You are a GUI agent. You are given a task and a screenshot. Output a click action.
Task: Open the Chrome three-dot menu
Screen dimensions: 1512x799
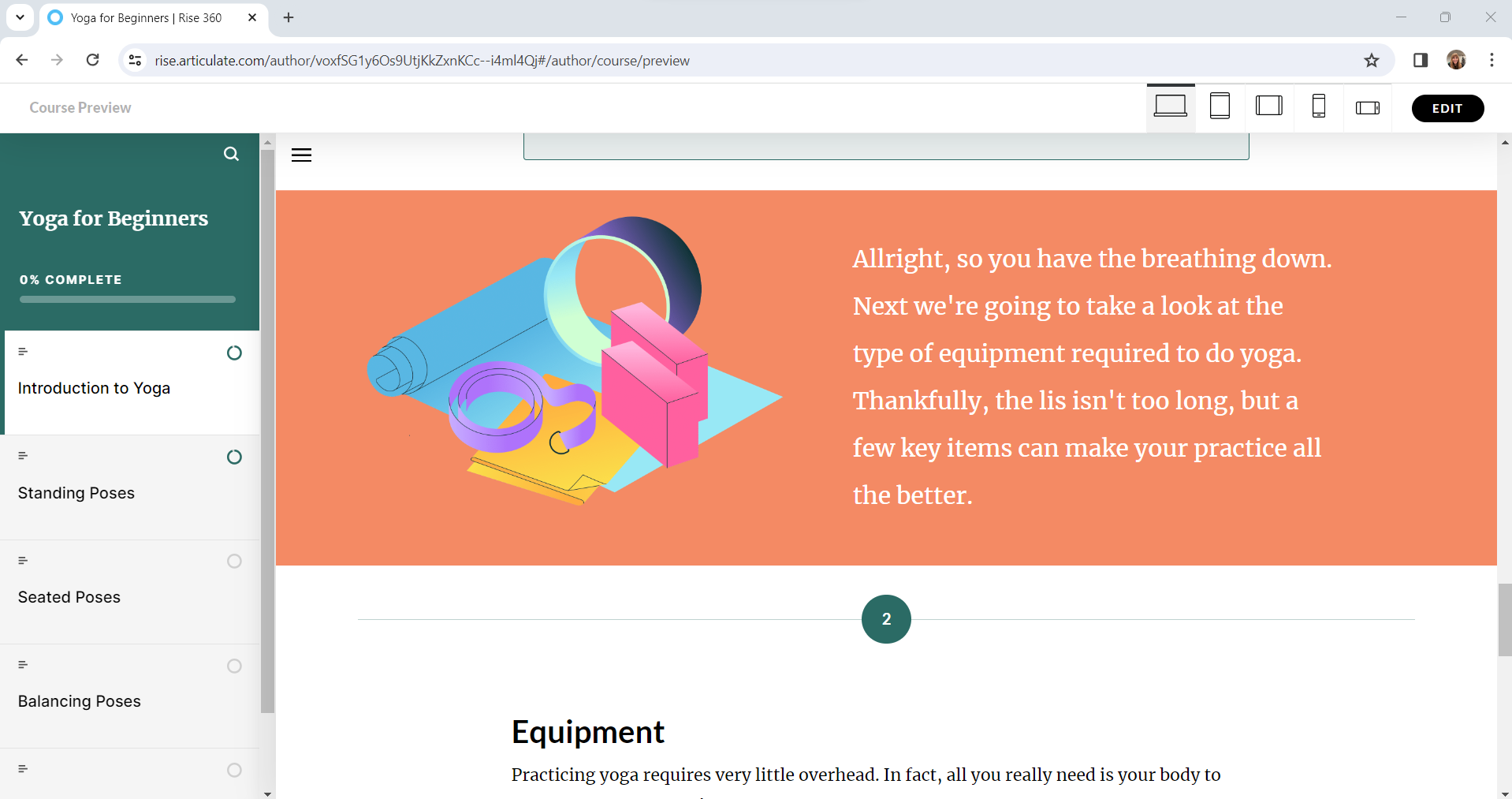[1492, 60]
